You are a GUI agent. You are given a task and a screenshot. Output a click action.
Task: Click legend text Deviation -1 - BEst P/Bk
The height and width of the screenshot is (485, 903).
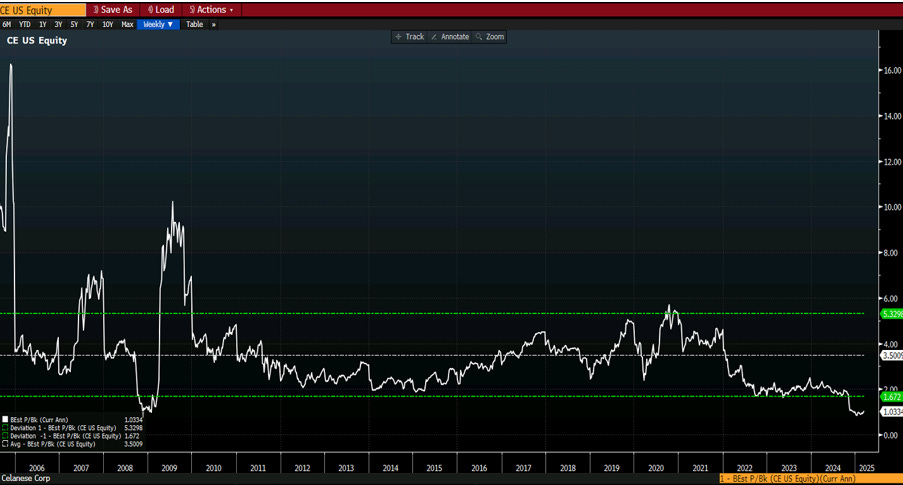pyautogui.click(x=66, y=436)
